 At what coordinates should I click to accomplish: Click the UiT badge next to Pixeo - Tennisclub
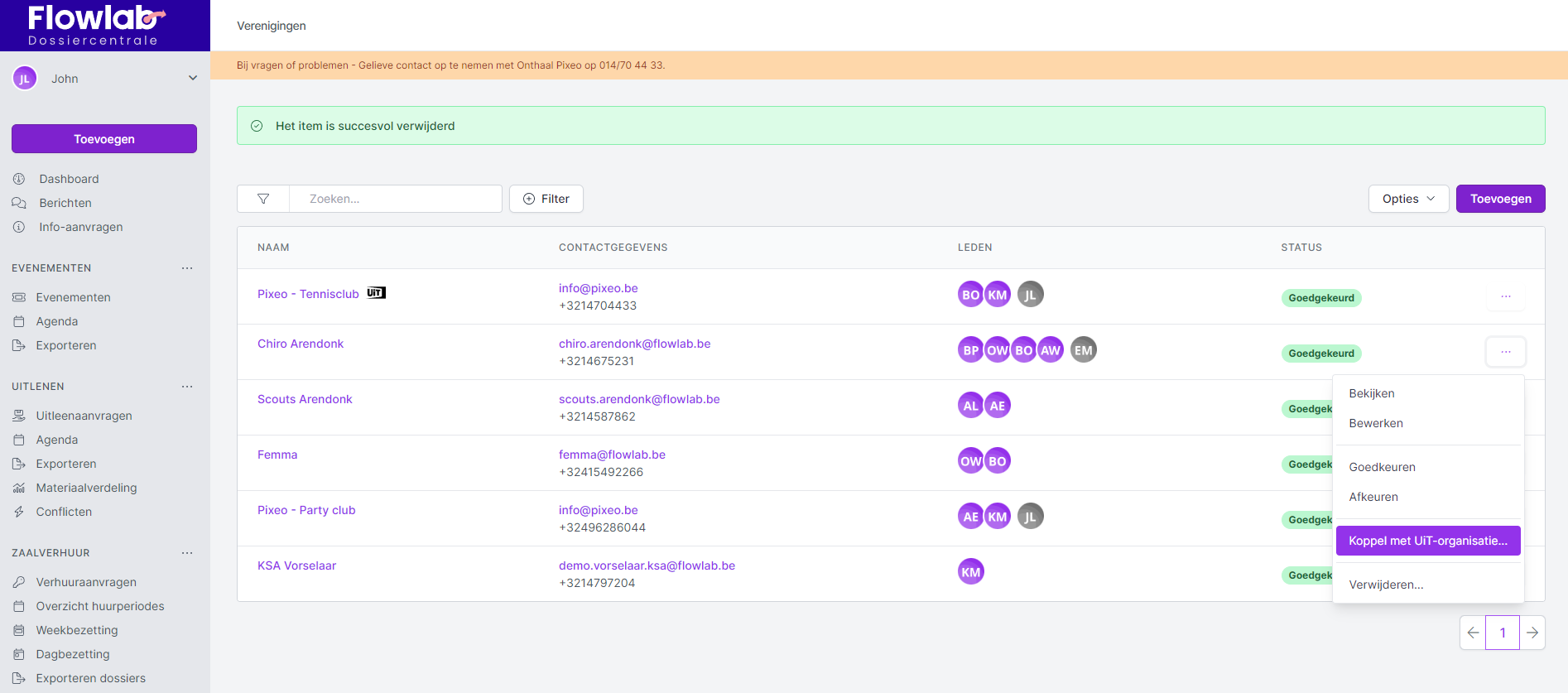click(376, 293)
